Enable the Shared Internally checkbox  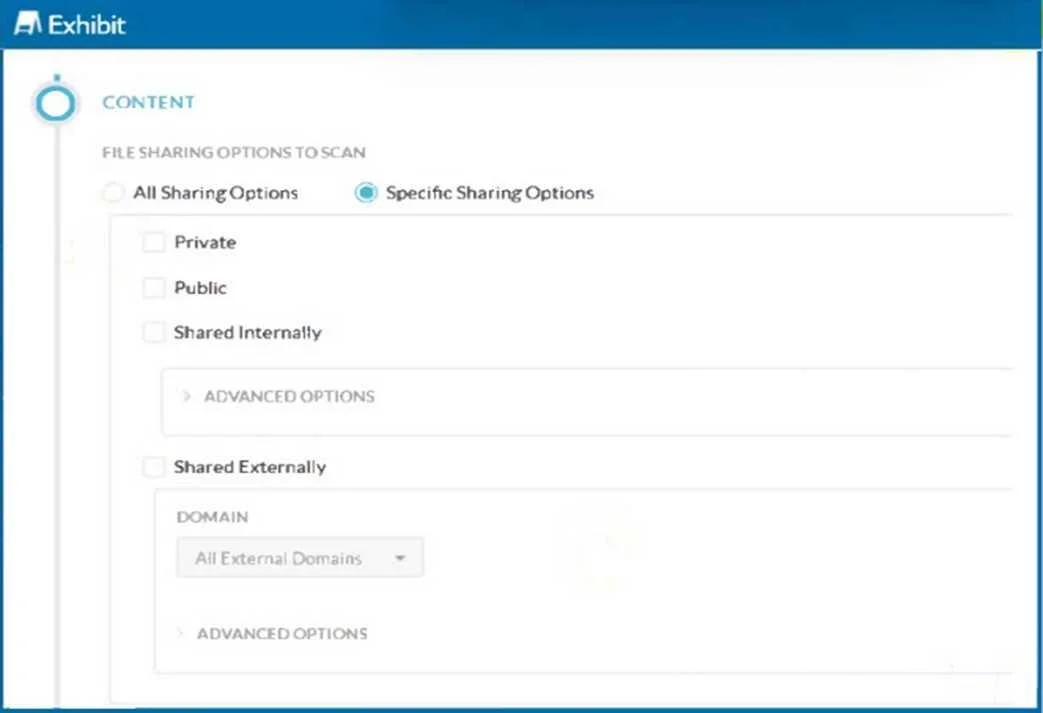pos(154,333)
